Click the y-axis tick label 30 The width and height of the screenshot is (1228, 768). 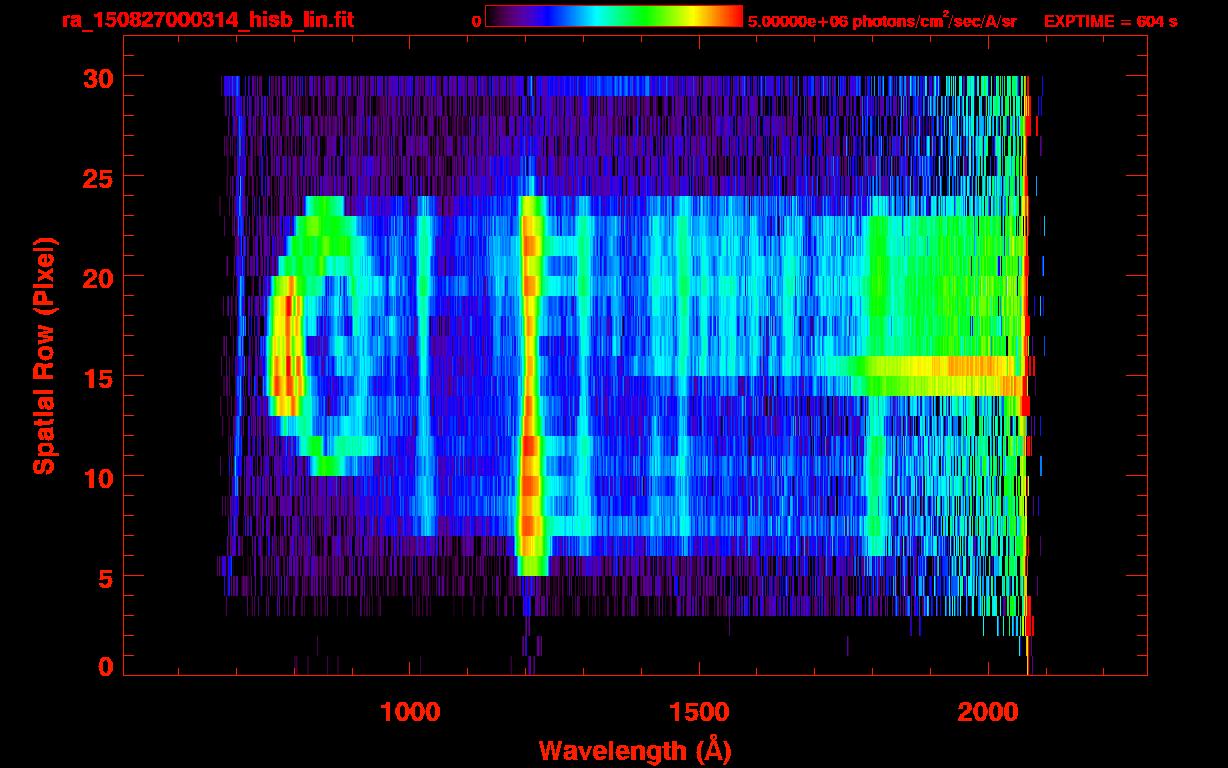coord(98,77)
